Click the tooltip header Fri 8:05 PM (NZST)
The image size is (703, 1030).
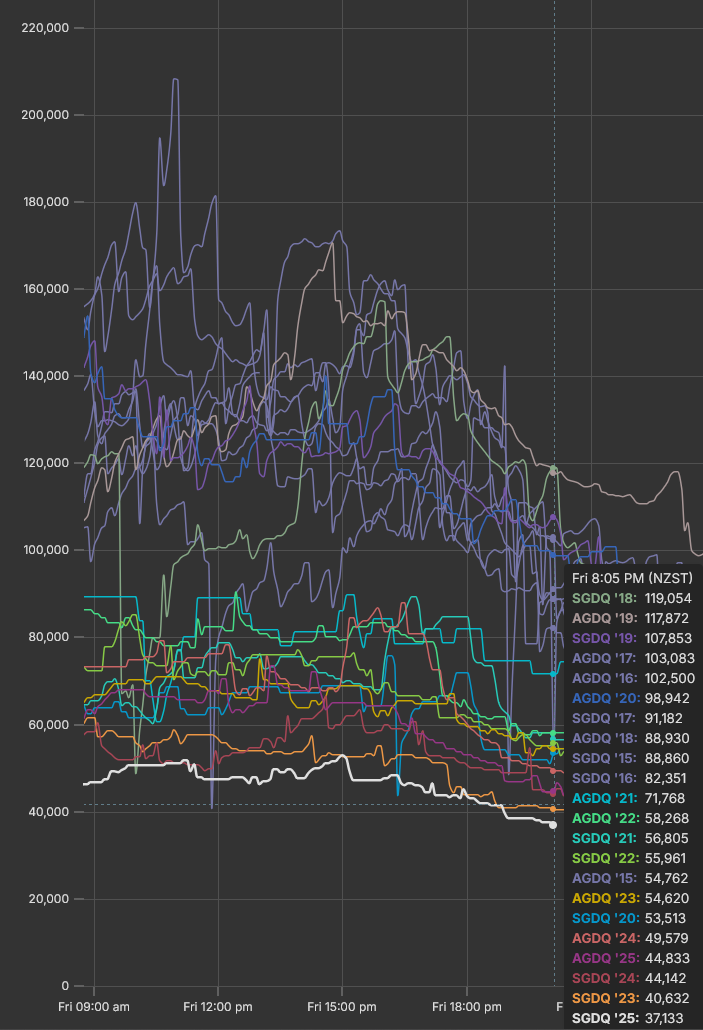coord(632,578)
